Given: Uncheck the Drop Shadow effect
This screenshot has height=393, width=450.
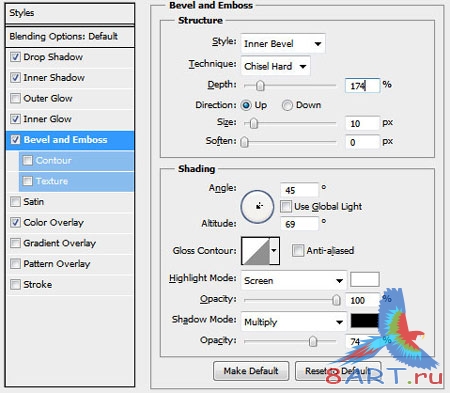Looking at the screenshot, I should click(15, 57).
